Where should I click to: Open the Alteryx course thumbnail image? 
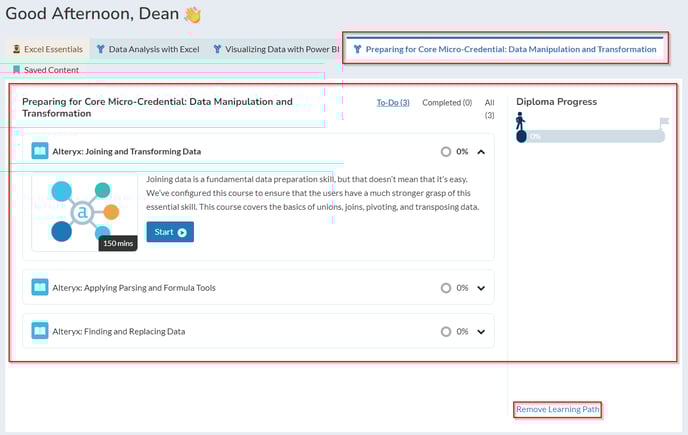point(85,212)
